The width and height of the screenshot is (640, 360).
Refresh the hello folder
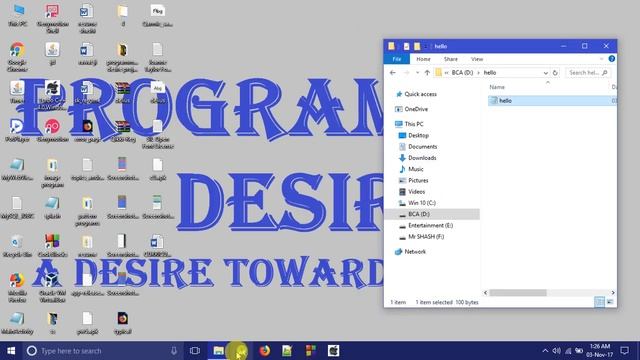tap(555, 73)
